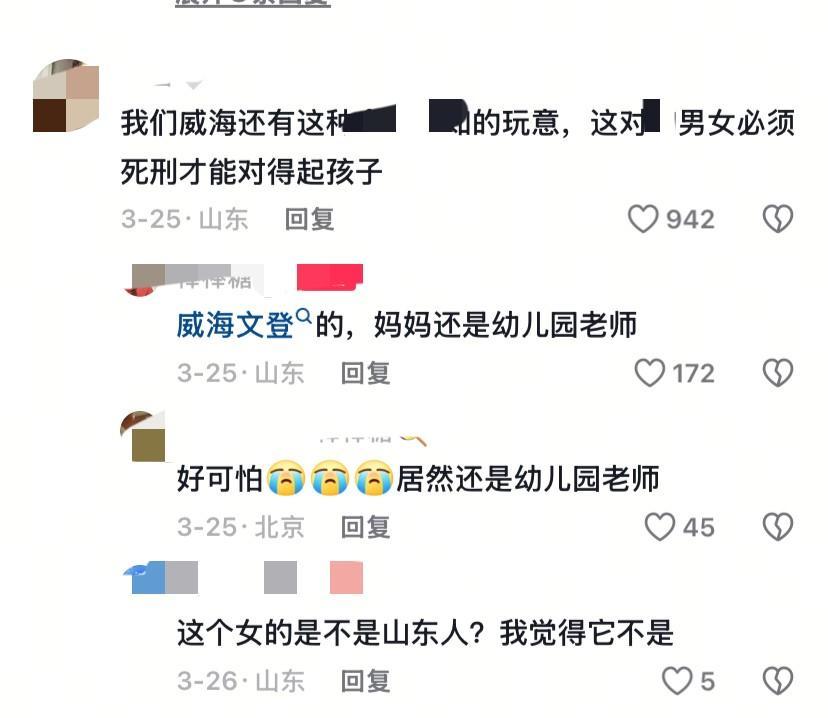
Task: Tap broken heart on the 172-like reply
Action: 778,373
